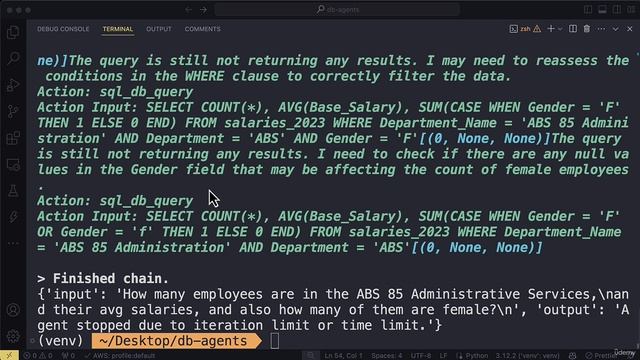Image resolution: width=640 pixels, height=360 pixels.
Task: Select the Terminal tab
Action: 118,29
